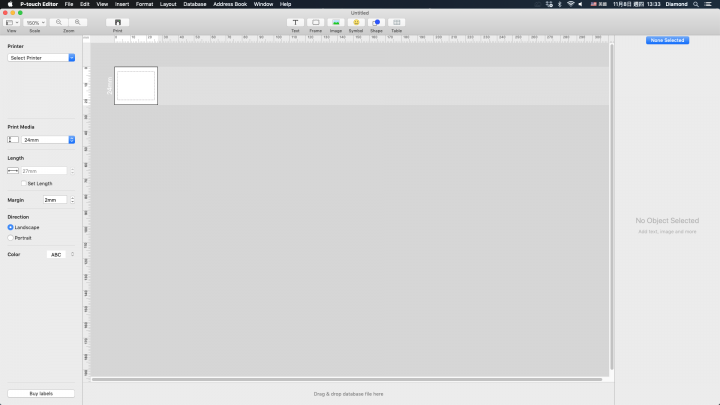Open the Address Book menu
Screen dimensions: 720x405
coord(230,4)
